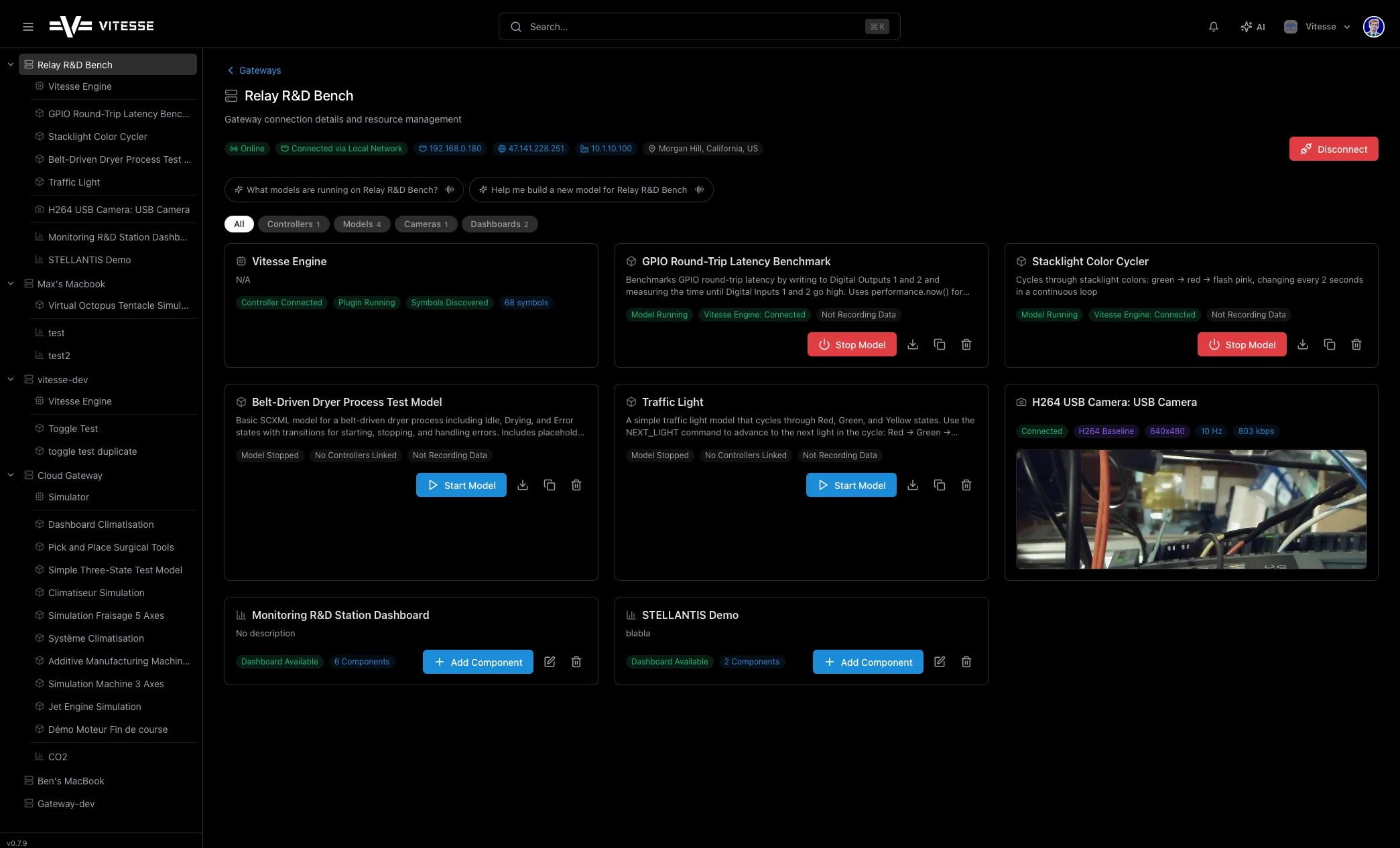Focus the Search input field
This screenshot has width=1400, height=848.
click(699, 27)
